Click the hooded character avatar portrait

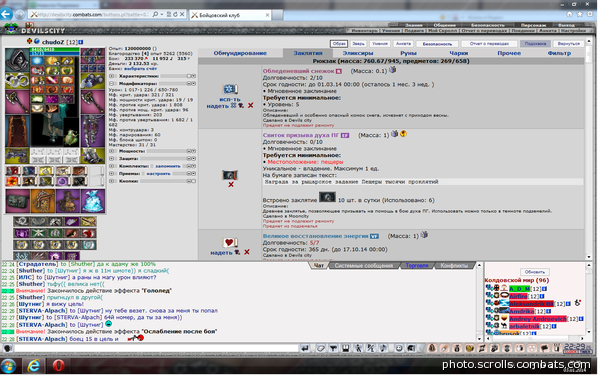pyautogui.click(x=17, y=60)
